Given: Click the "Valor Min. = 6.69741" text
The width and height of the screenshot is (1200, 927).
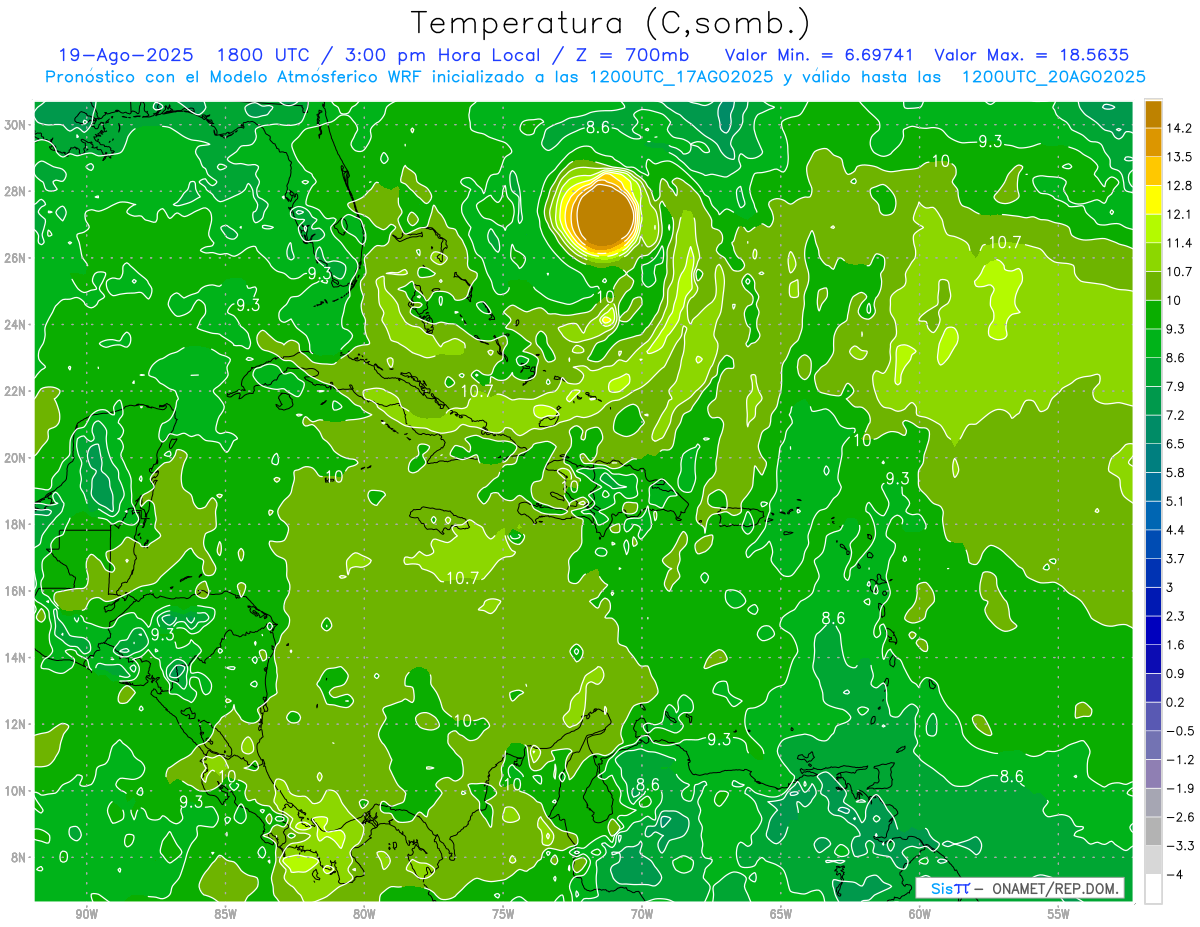Looking at the screenshot, I should pos(821,55).
